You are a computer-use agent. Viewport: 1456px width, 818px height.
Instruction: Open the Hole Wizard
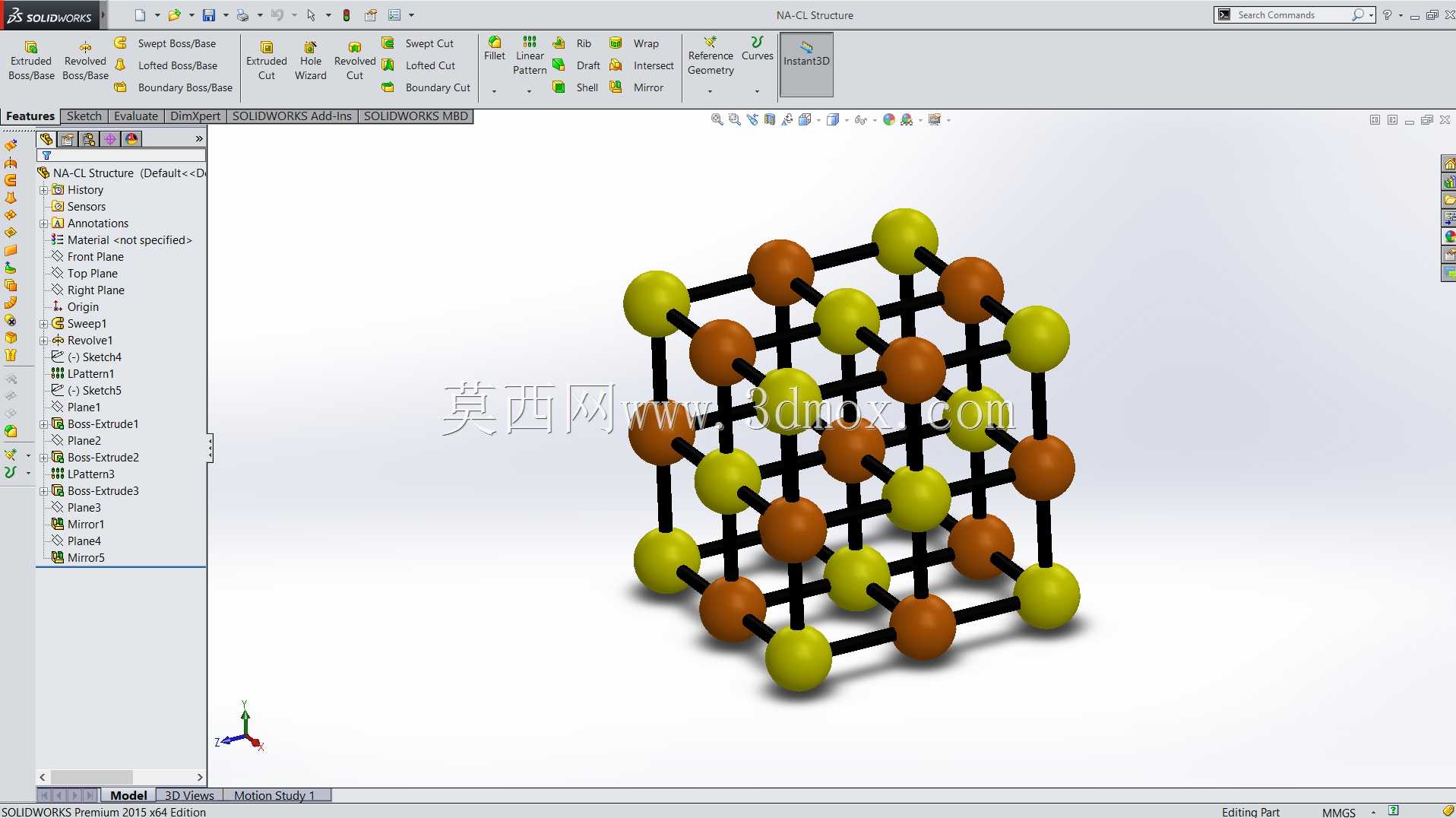pos(310,61)
